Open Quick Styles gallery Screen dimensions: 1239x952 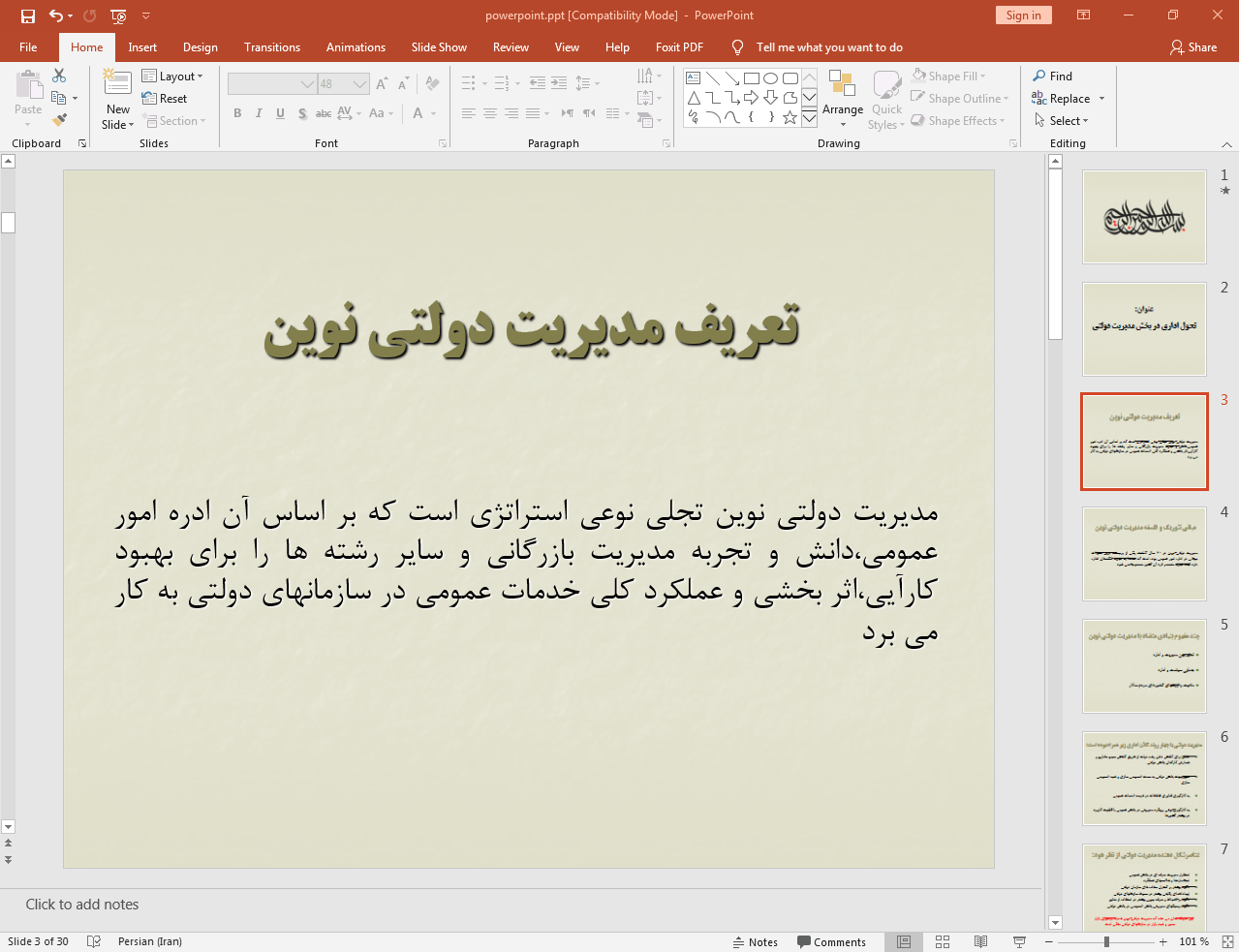(x=886, y=99)
